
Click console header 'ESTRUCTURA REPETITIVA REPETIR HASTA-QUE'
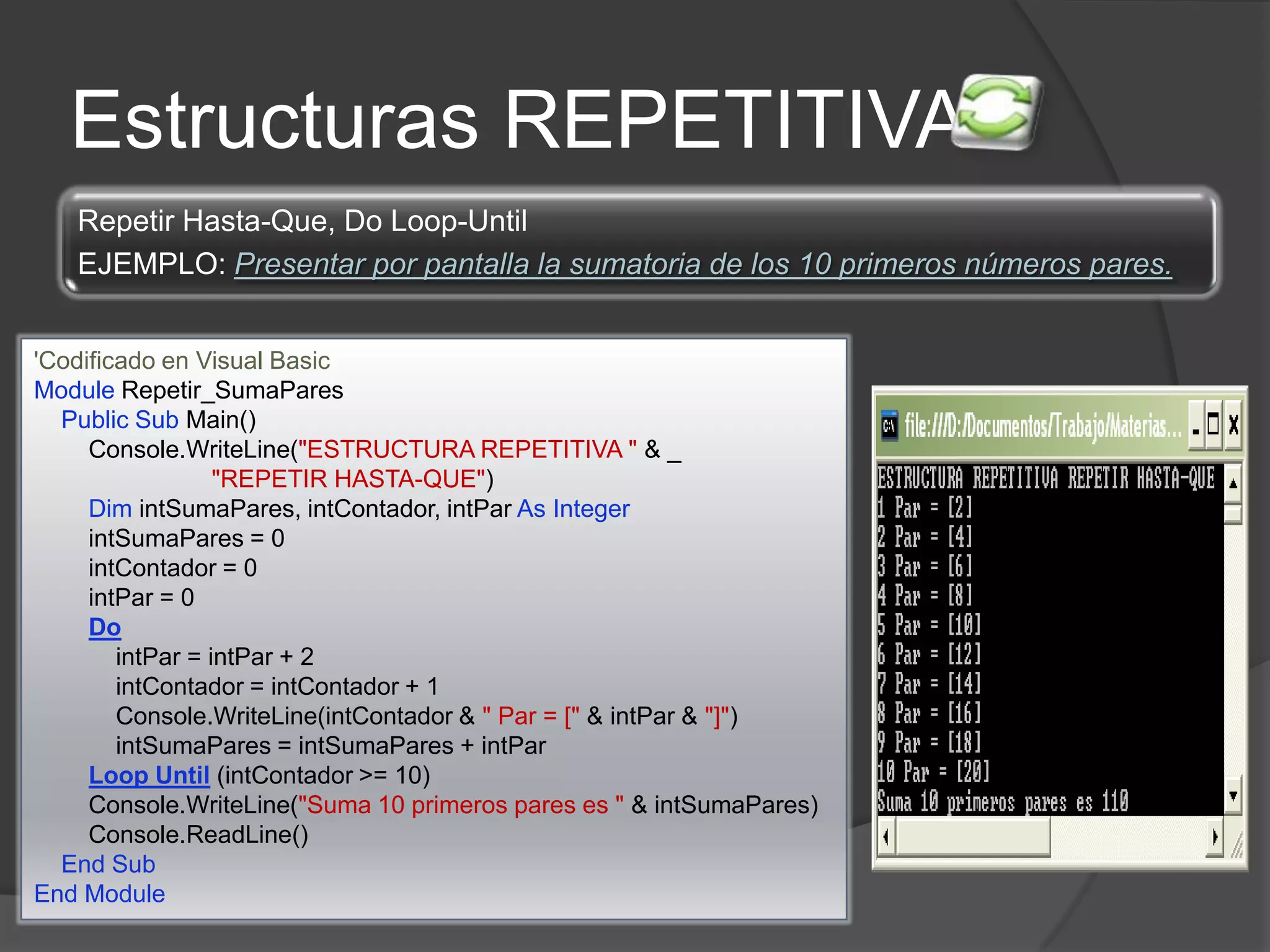(1046, 478)
